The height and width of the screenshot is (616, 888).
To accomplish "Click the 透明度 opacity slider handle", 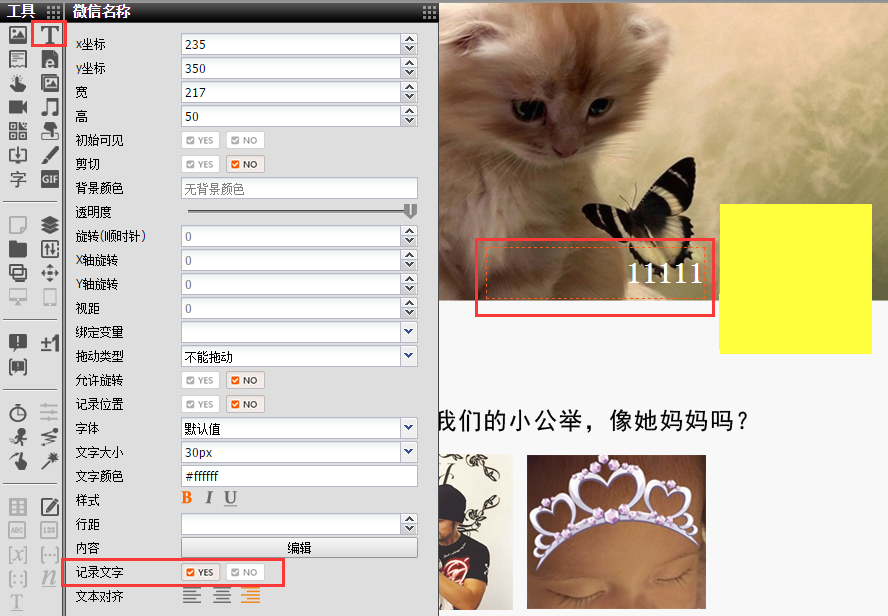I will 411,212.
